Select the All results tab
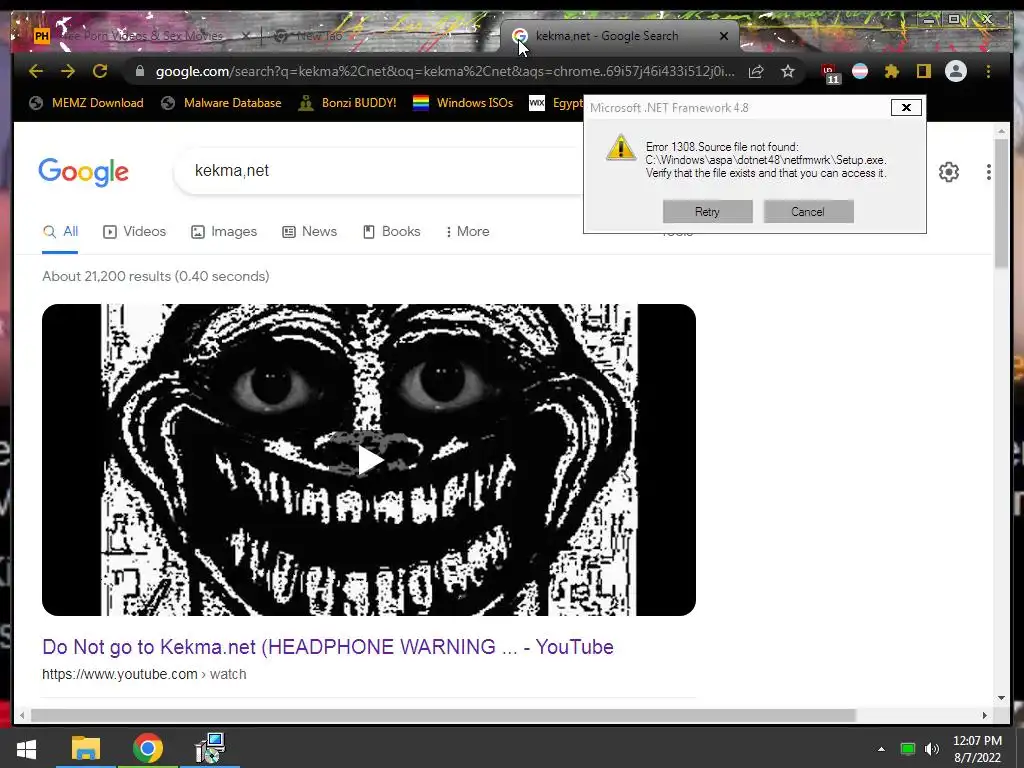 tap(60, 232)
